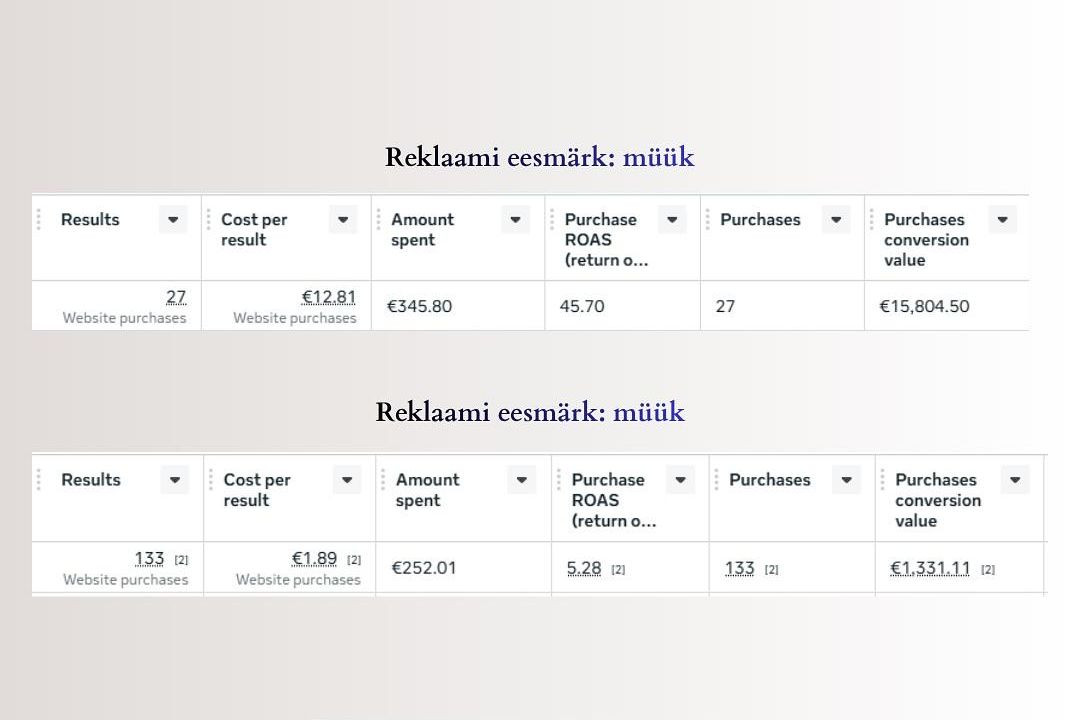
Task: Open the Cost per result dropdown in the top table
Action: [343, 219]
